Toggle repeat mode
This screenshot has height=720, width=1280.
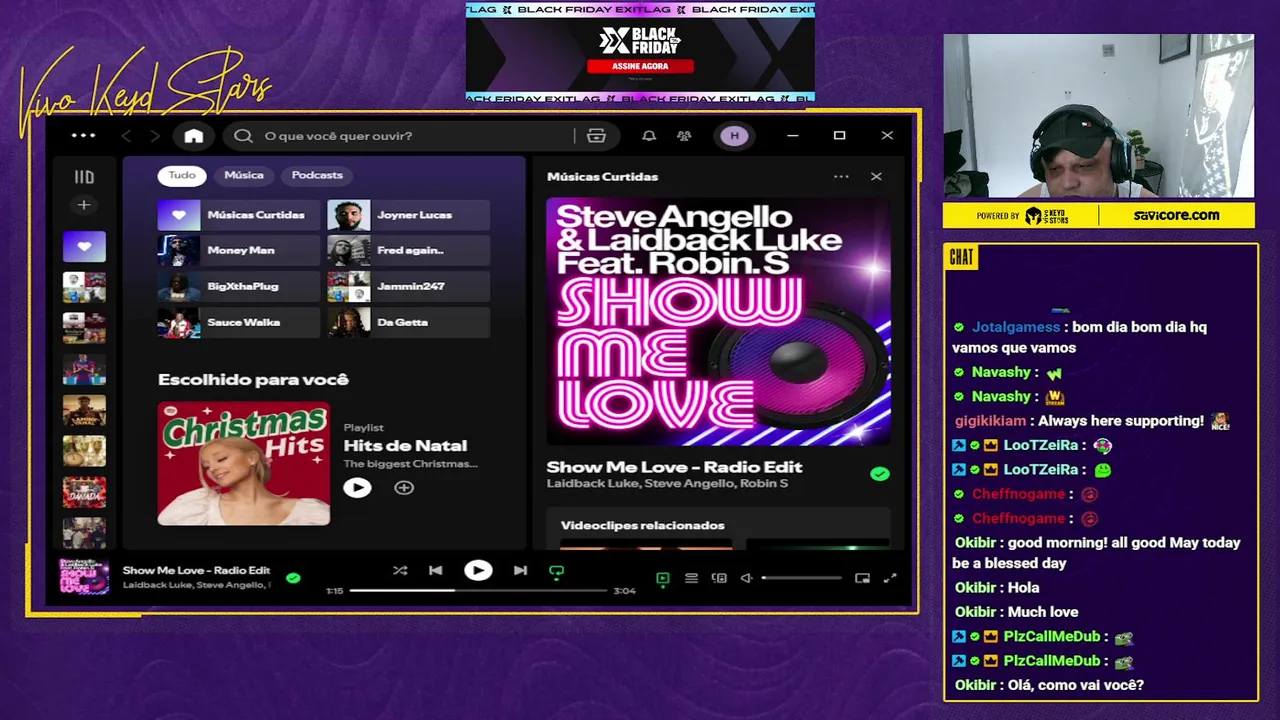(x=557, y=572)
